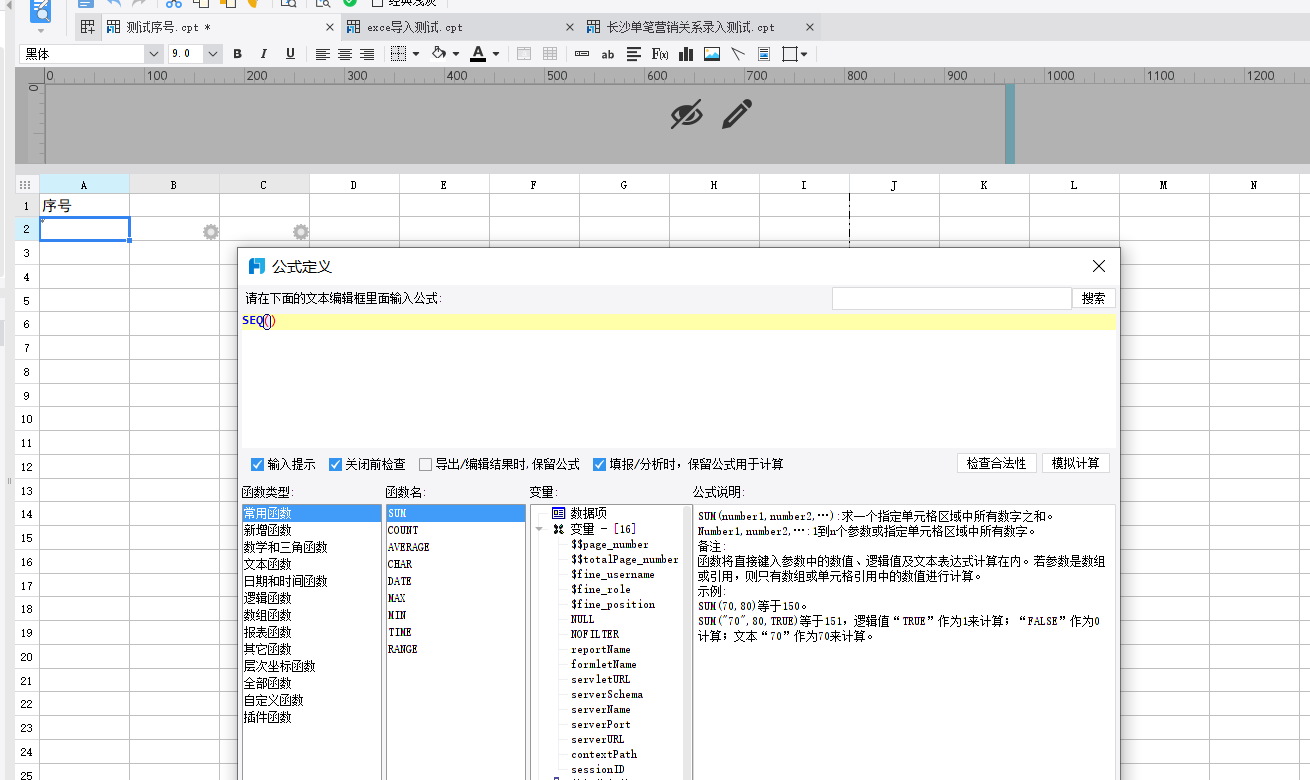Check 导出/编辑结果时,保留公式 checkbox
The image size is (1310, 780).
[426, 464]
